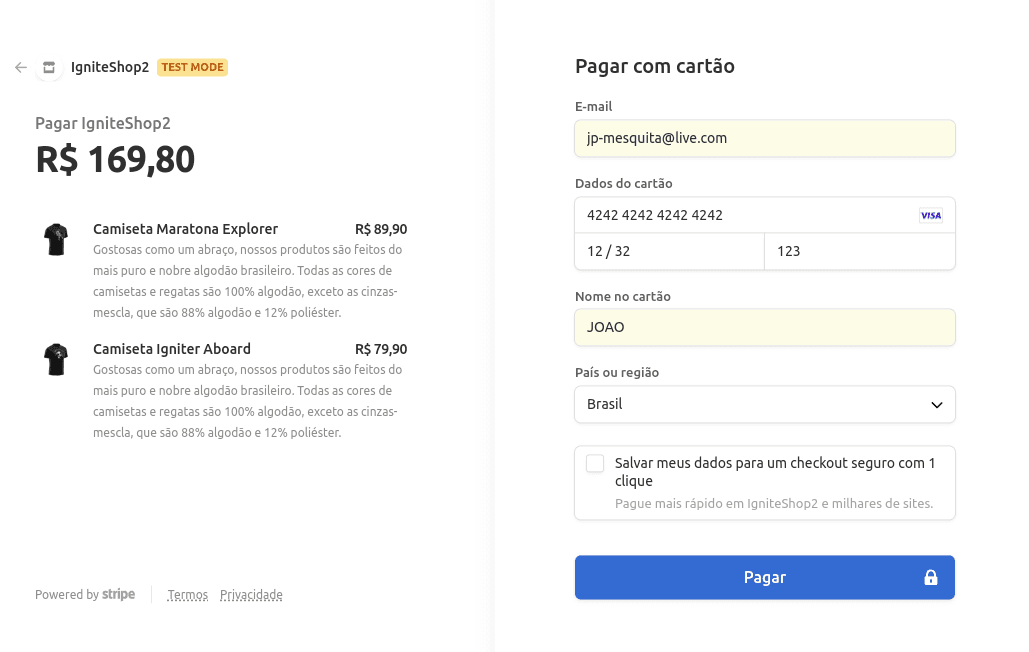Enable save my data for 1-click checkout

coord(595,464)
